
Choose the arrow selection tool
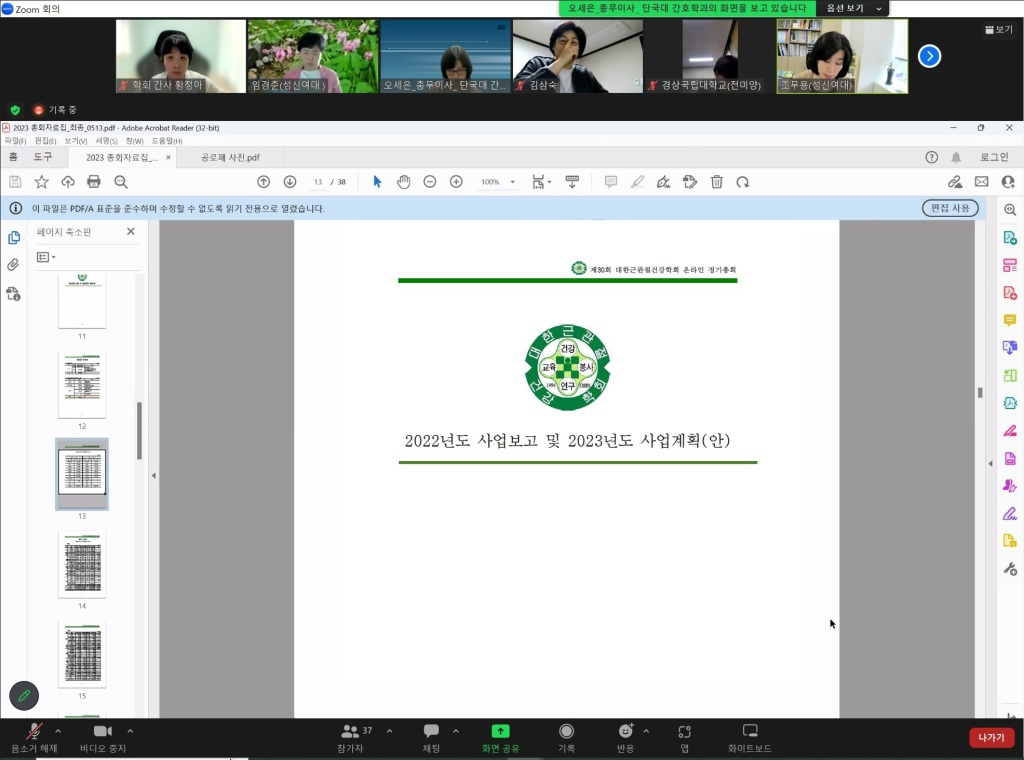point(377,182)
